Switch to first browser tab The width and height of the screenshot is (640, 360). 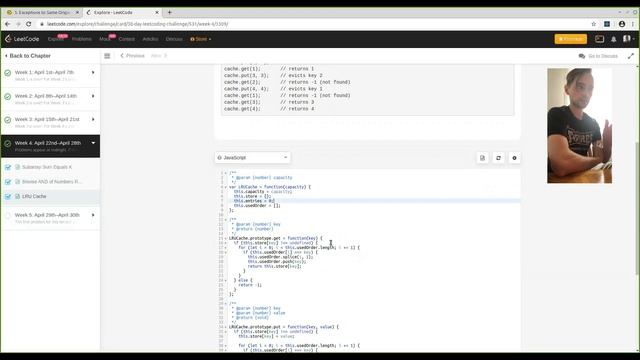[x=42, y=12]
